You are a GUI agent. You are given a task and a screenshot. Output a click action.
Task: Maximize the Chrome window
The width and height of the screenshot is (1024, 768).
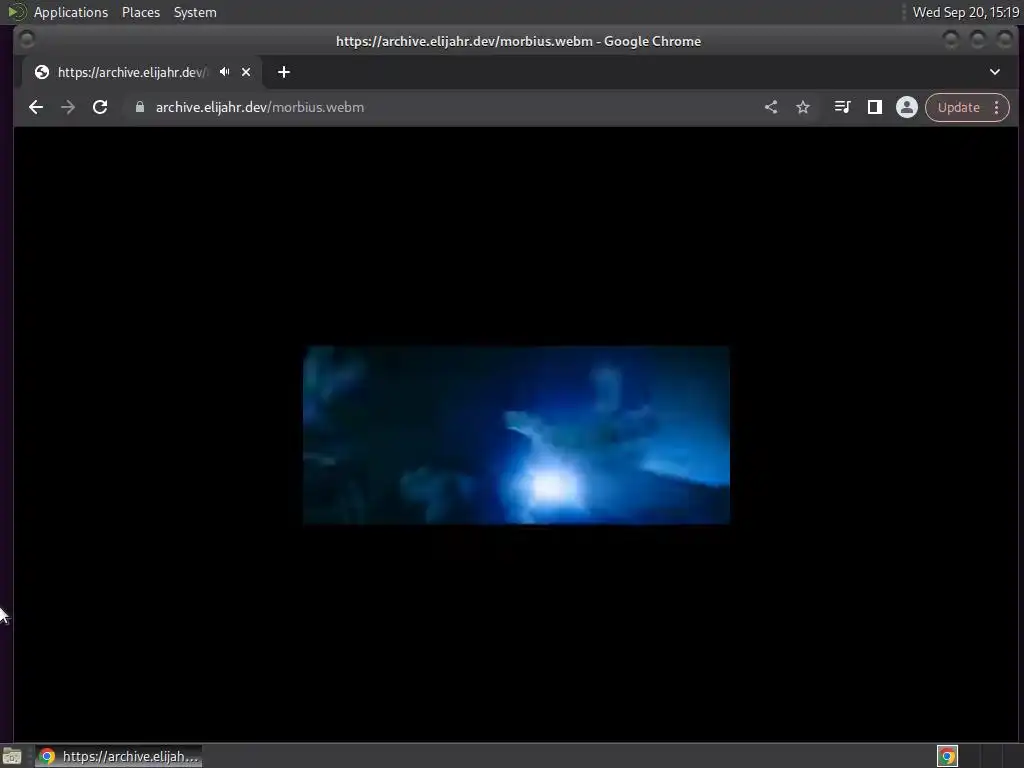[978, 40]
